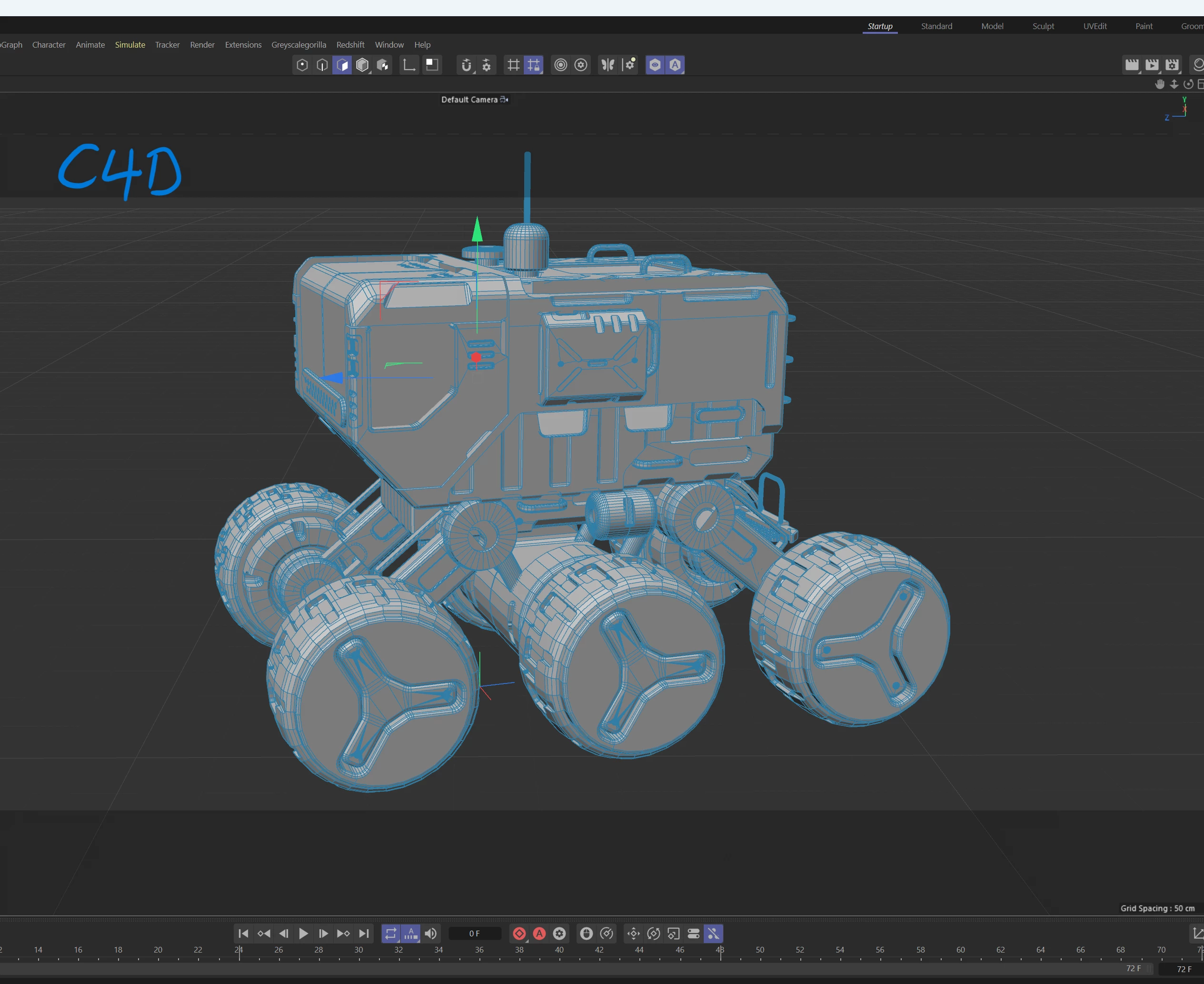Click the axis mode L-shaped icon
The height and width of the screenshot is (984, 1204).
pos(408,65)
